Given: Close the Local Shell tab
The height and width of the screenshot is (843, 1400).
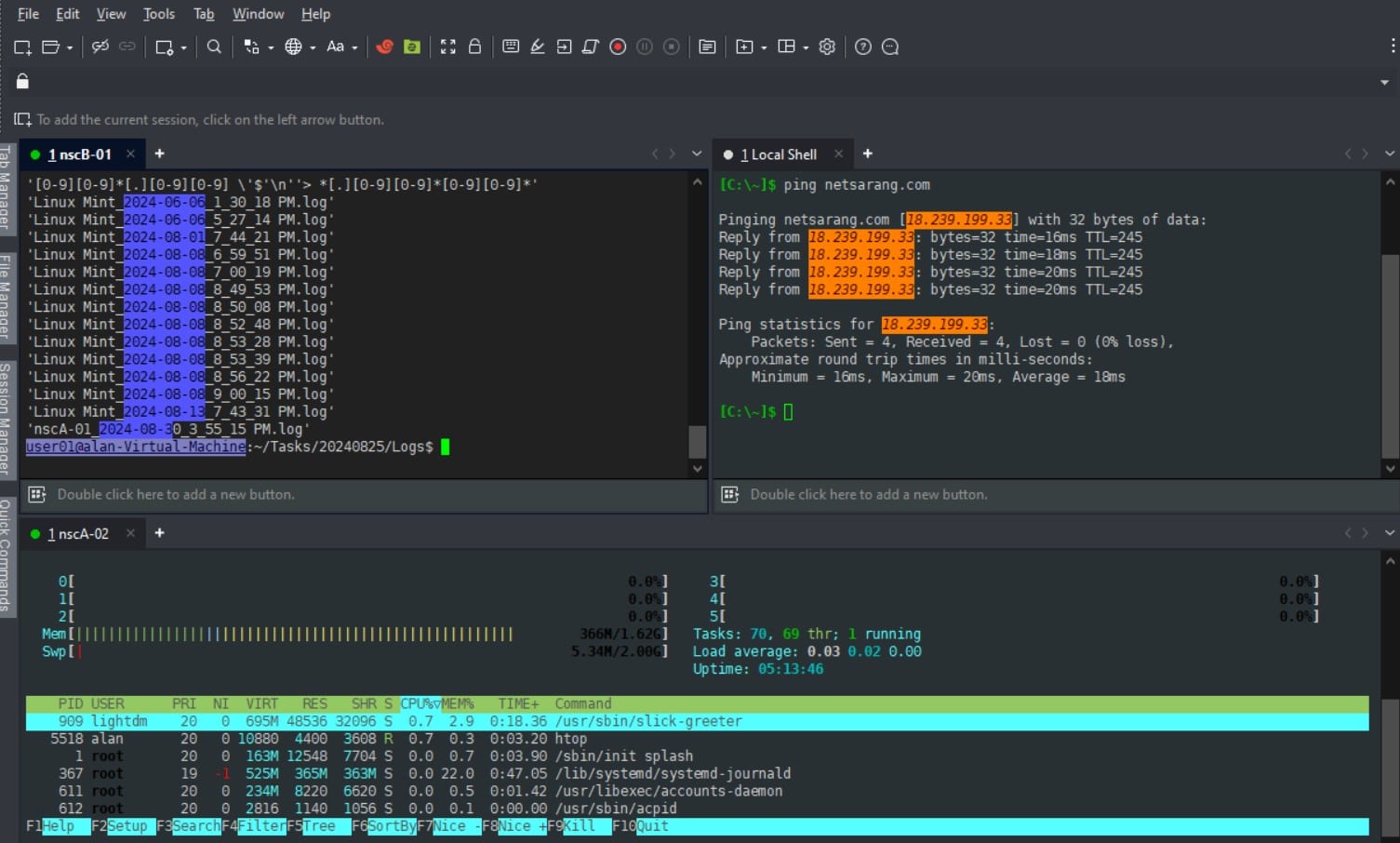Looking at the screenshot, I should pos(838,154).
